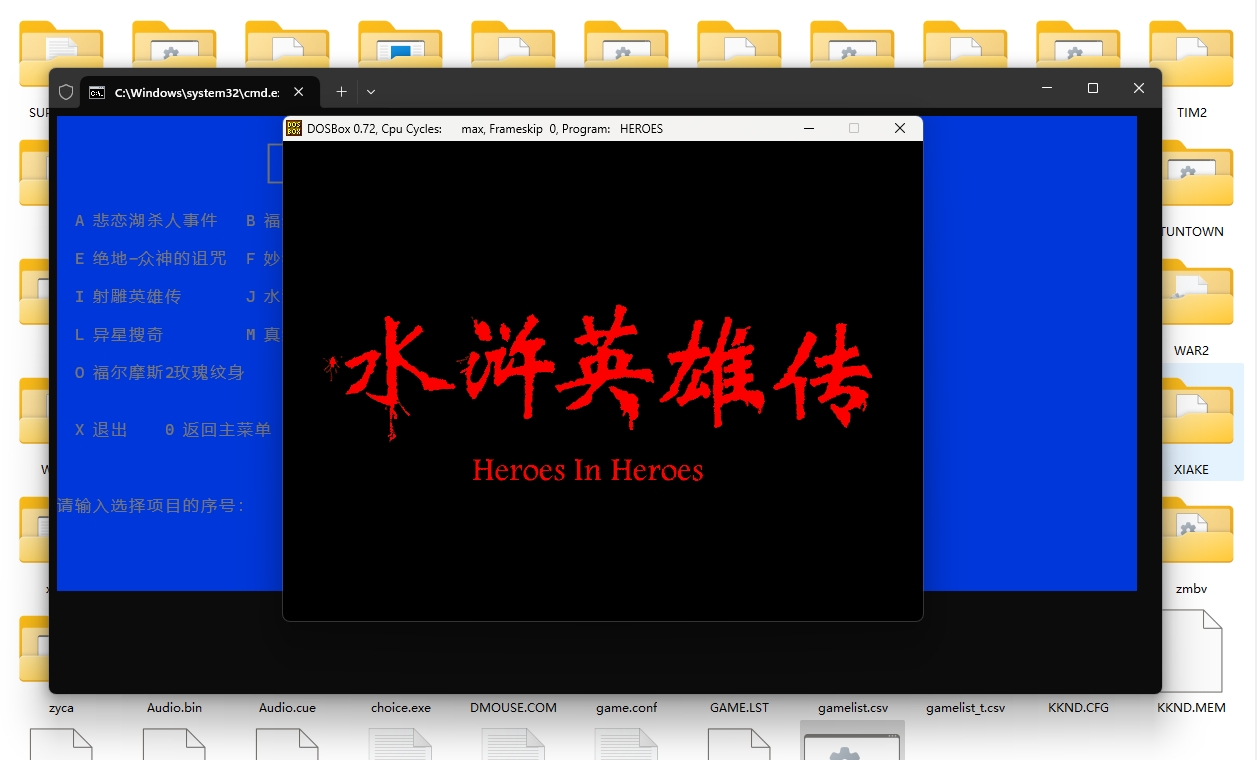Click the DOSBox icon in the title bar
1257x760 pixels.
coord(294,128)
